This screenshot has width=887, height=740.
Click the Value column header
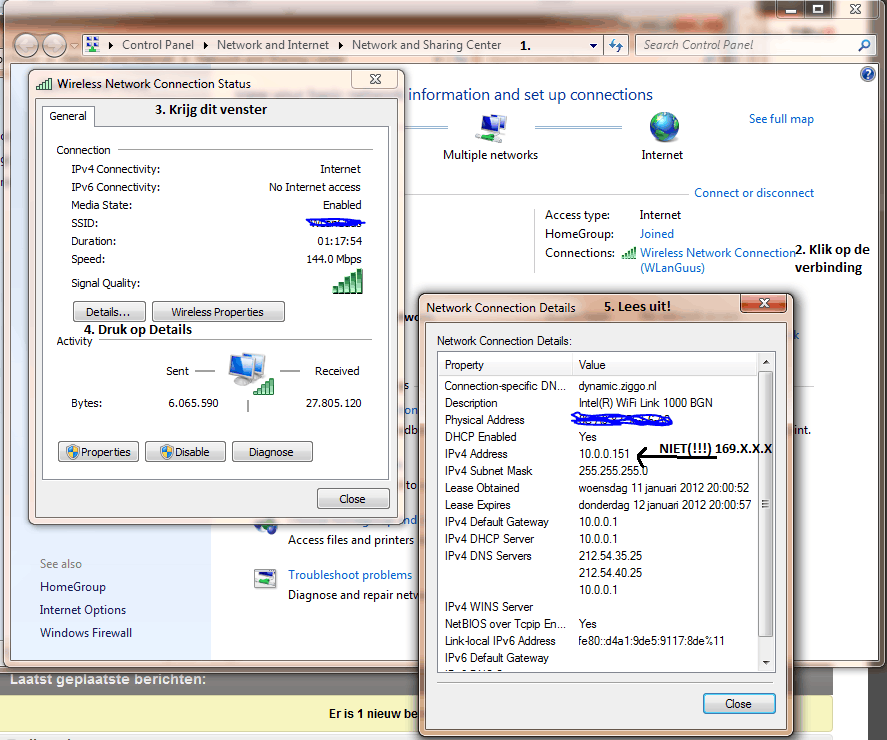pyautogui.click(x=664, y=365)
